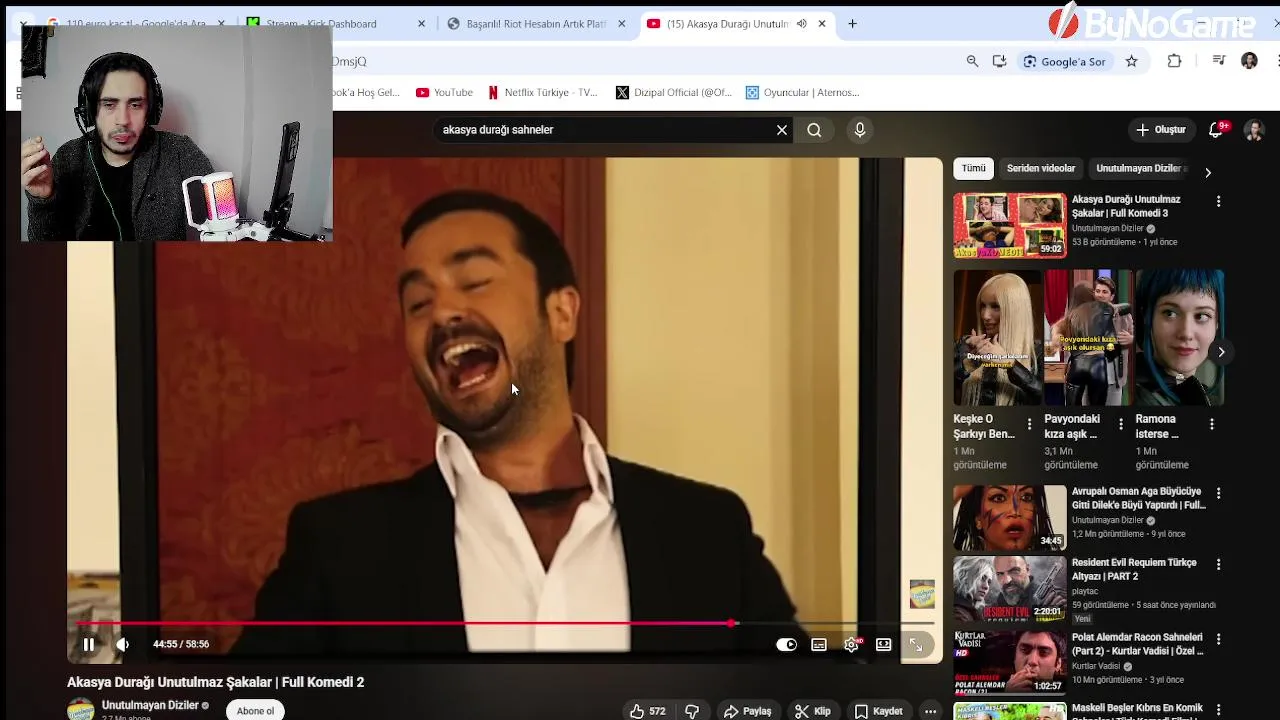
Task: Open the browser extensions puzzle icon
Action: pyautogui.click(x=1174, y=61)
